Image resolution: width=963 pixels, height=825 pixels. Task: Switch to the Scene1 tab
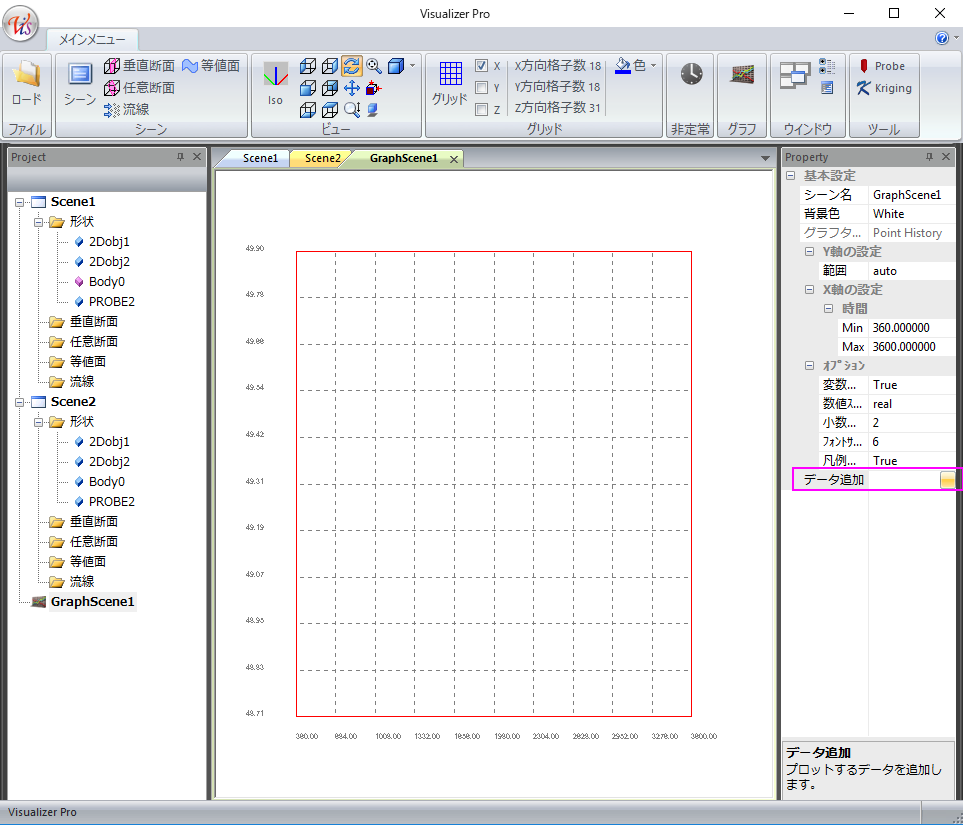coord(260,159)
